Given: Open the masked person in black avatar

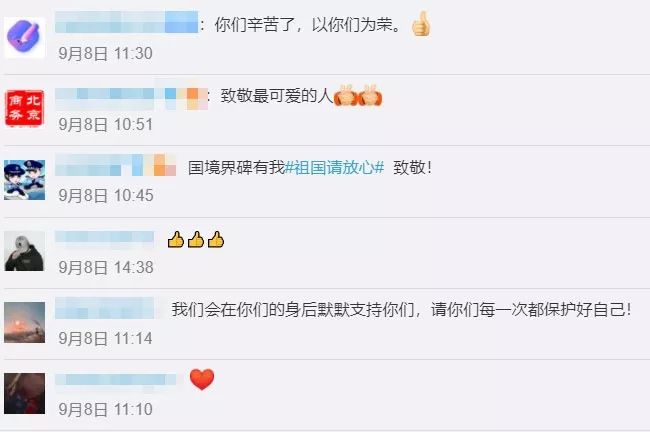Looking at the screenshot, I should coord(24,251).
